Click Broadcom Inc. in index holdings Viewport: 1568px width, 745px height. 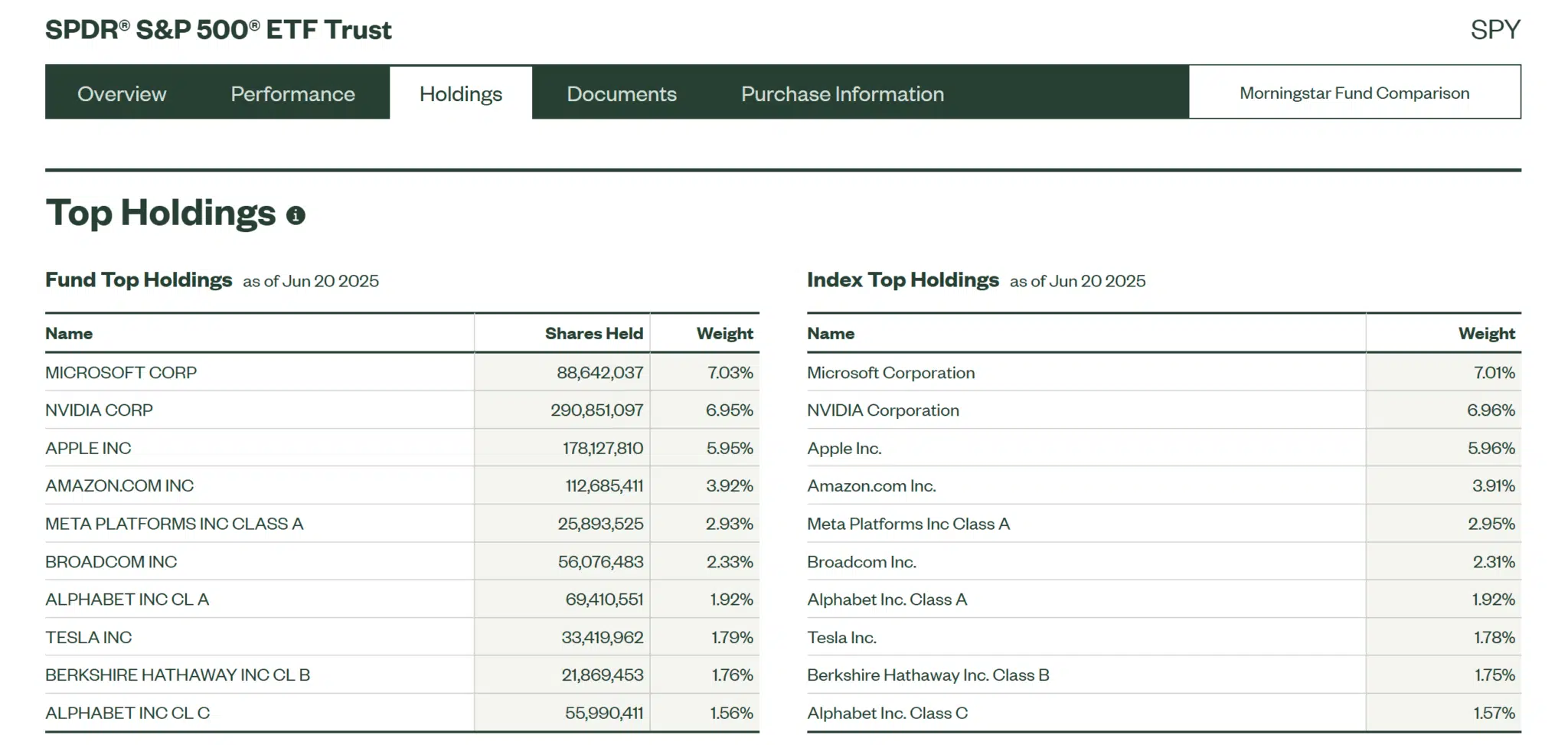click(861, 561)
